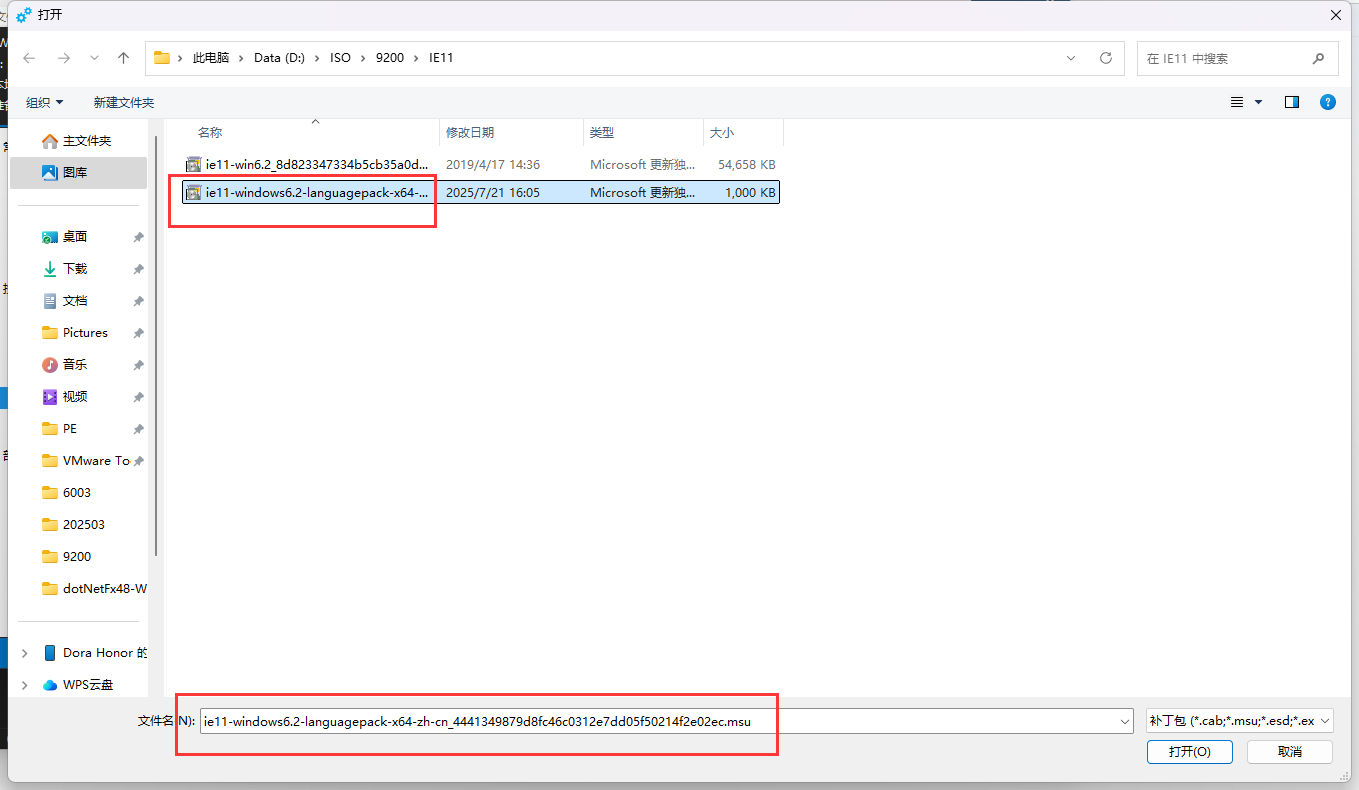Toggle the preview pane

tap(1292, 102)
